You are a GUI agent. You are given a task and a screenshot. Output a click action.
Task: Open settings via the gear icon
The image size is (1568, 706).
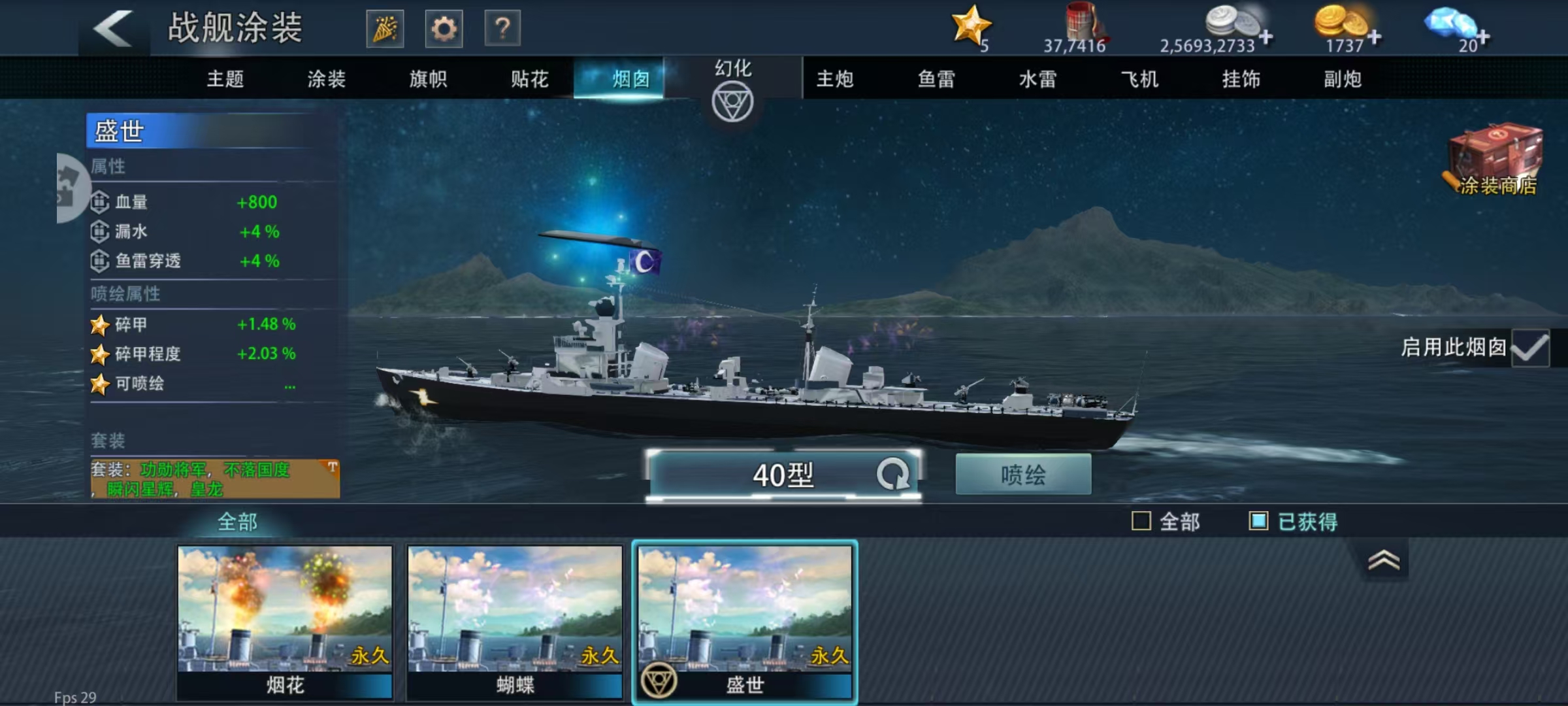(x=444, y=29)
